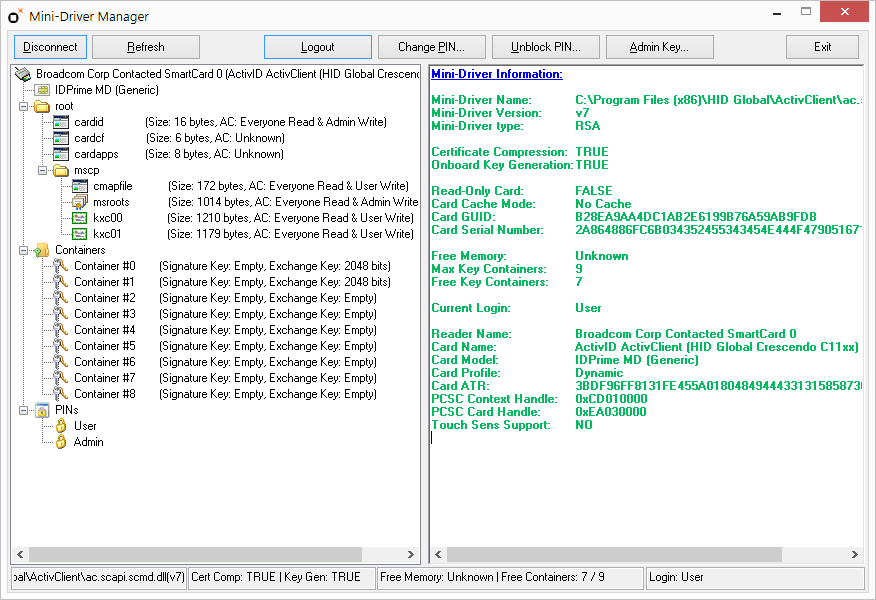Click the Container #2 keys icon
This screenshot has height=600, width=876.
[60, 298]
